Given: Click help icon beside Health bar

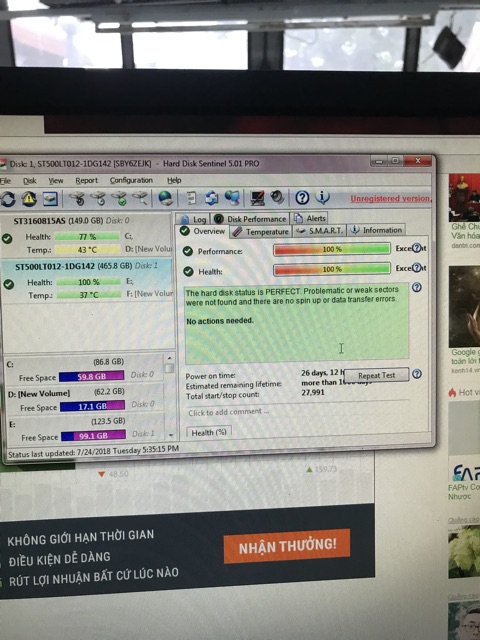Looking at the screenshot, I should tap(416, 268).
